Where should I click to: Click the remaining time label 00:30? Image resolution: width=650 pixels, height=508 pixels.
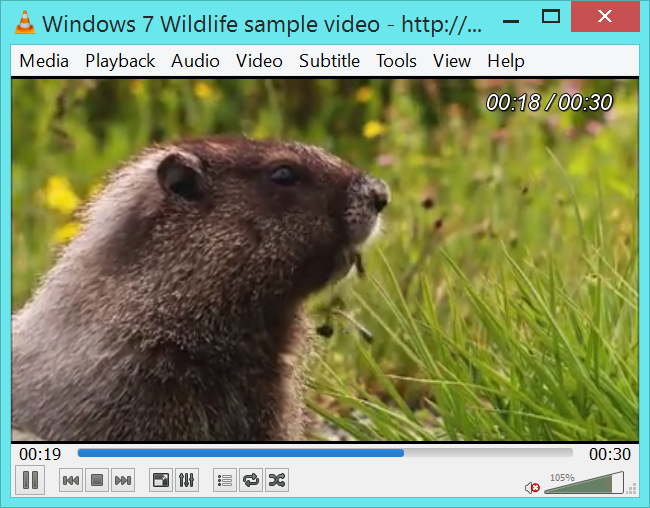(x=609, y=454)
